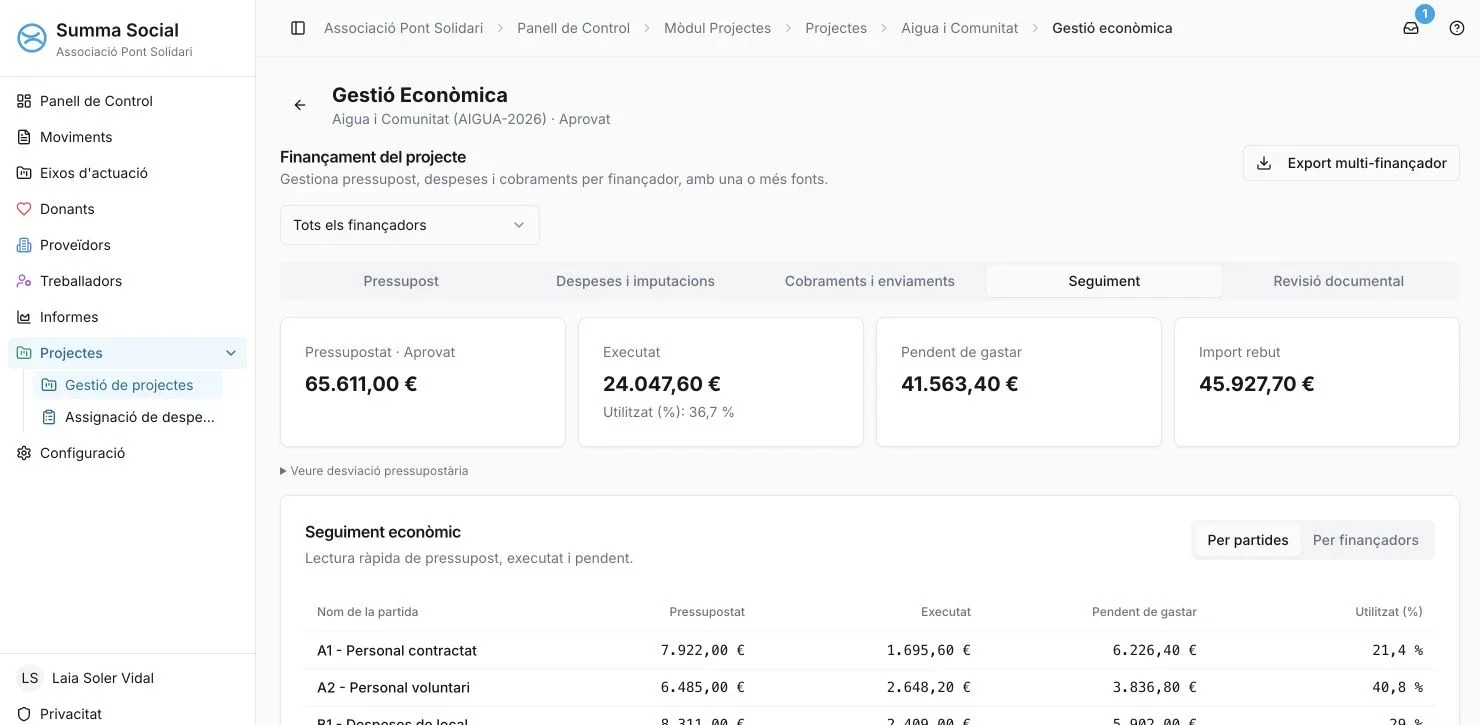Open the Tots els finançadors dropdown

(x=410, y=225)
